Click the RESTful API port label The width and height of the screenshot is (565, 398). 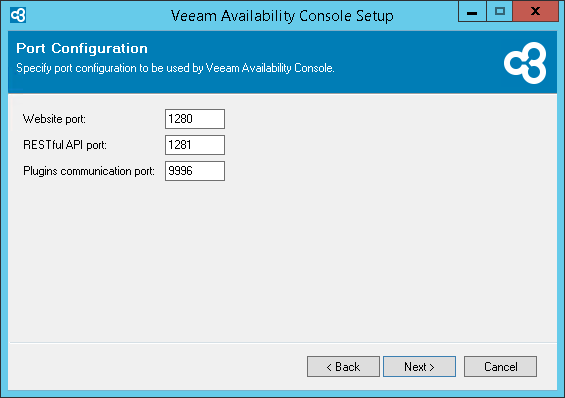click(x=65, y=145)
